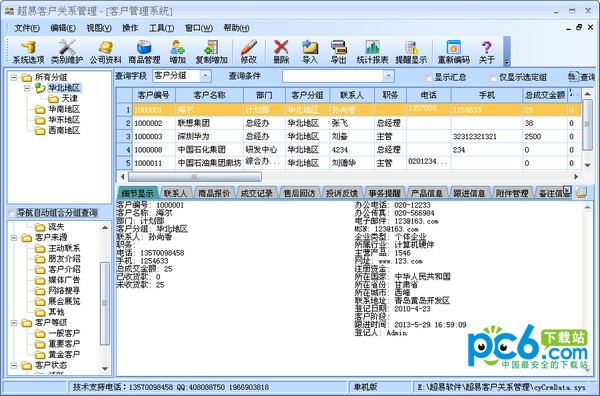Viewport: 600px width, 396px height.
Task: Open 公司资料 company info icon
Action: point(105,52)
